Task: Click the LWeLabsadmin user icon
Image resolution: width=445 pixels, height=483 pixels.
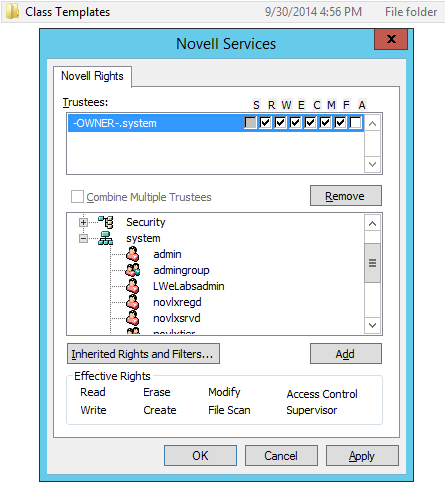Action: [133, 286]
